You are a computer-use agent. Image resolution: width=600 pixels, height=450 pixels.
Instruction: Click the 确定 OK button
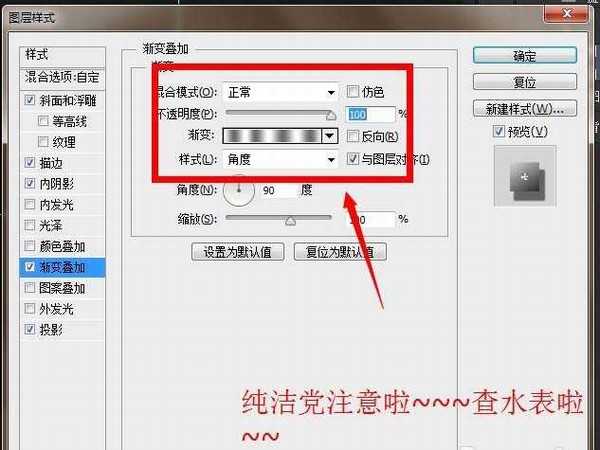525,56
